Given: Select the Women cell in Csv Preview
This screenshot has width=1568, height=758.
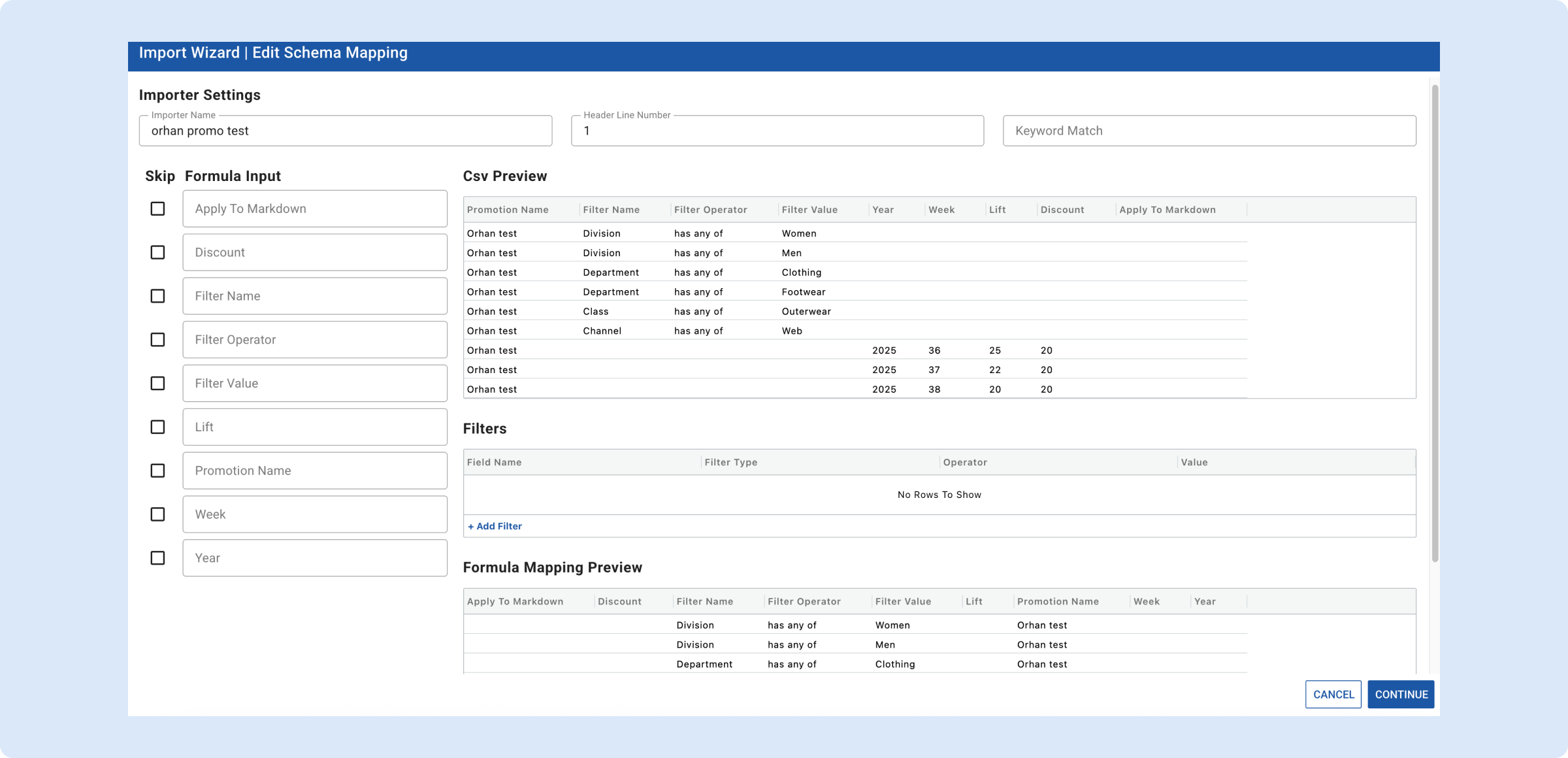Looking at the screenshot, I should coord(799,233).
